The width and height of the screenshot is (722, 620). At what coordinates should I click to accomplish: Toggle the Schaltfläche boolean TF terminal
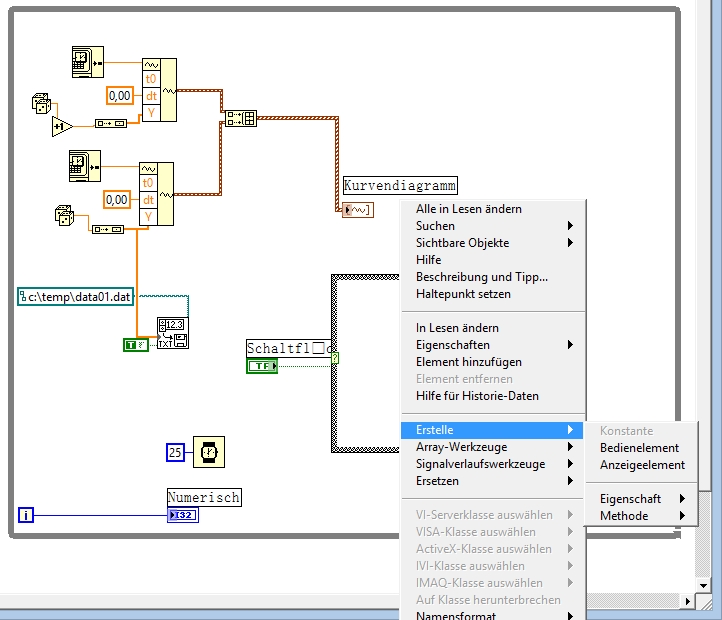pyautogui.click(x=263, y=366)
